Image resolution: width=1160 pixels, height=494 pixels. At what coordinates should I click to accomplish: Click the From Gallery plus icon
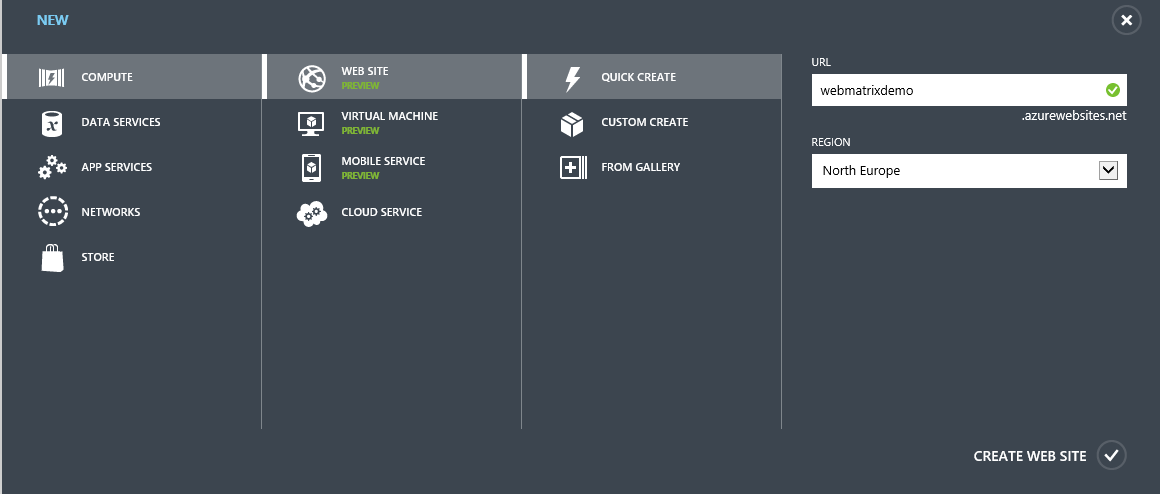tap(573, 168)
